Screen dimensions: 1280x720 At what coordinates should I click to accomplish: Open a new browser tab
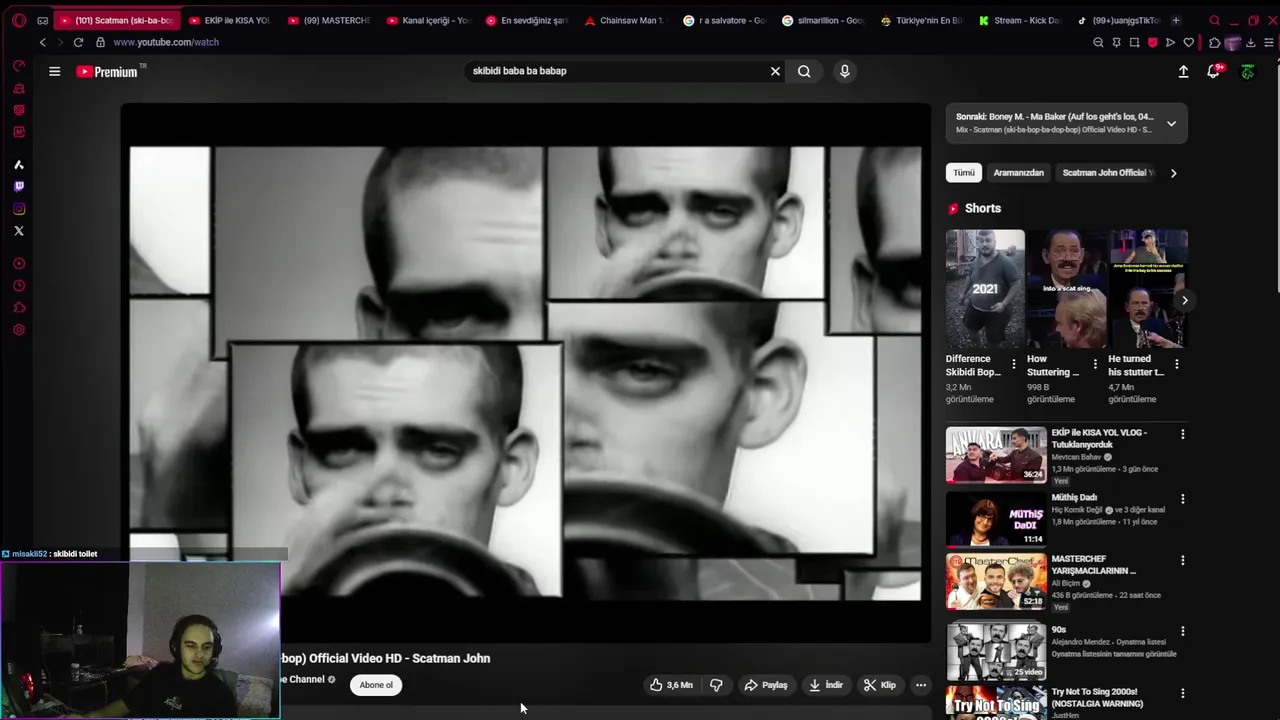pyautogui.click(x=1175, y=20)
